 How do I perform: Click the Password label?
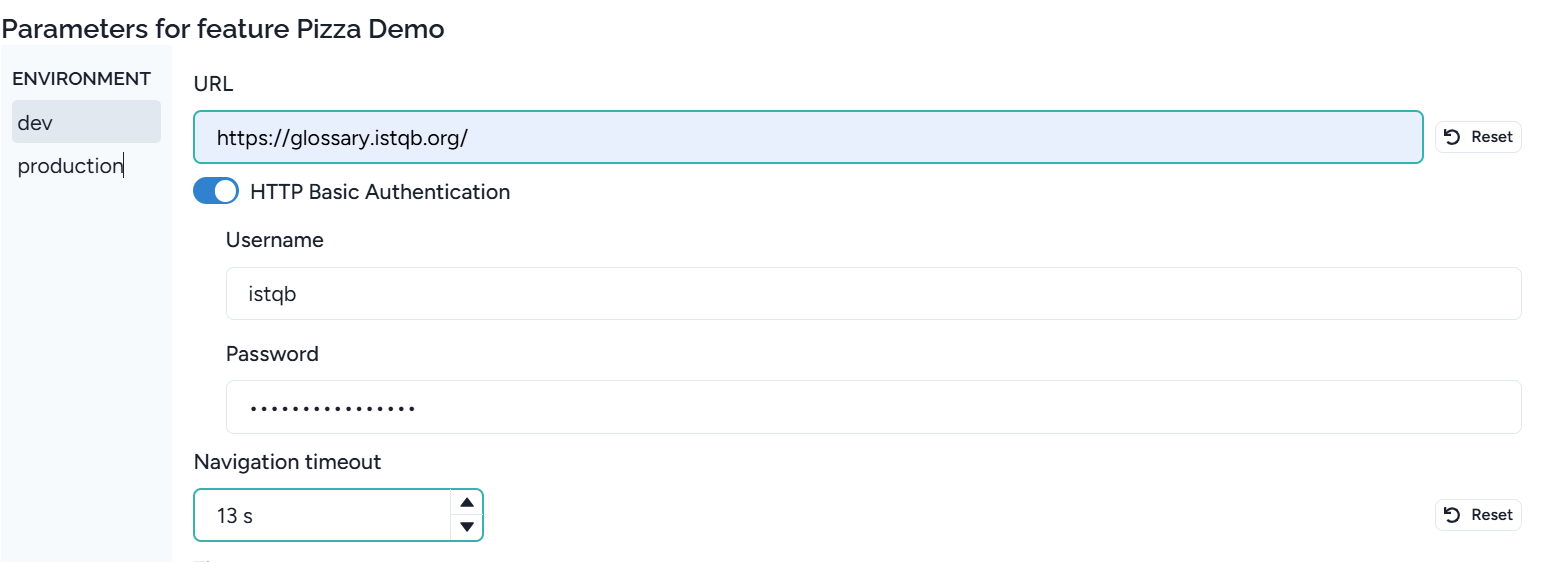(272, 354)
